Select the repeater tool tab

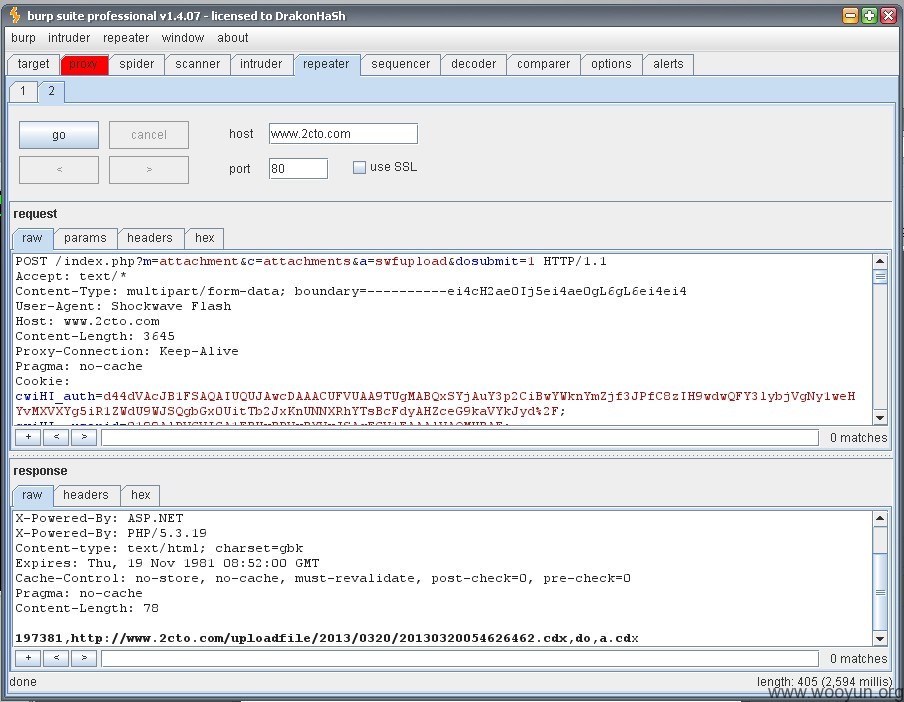point(326,65)
